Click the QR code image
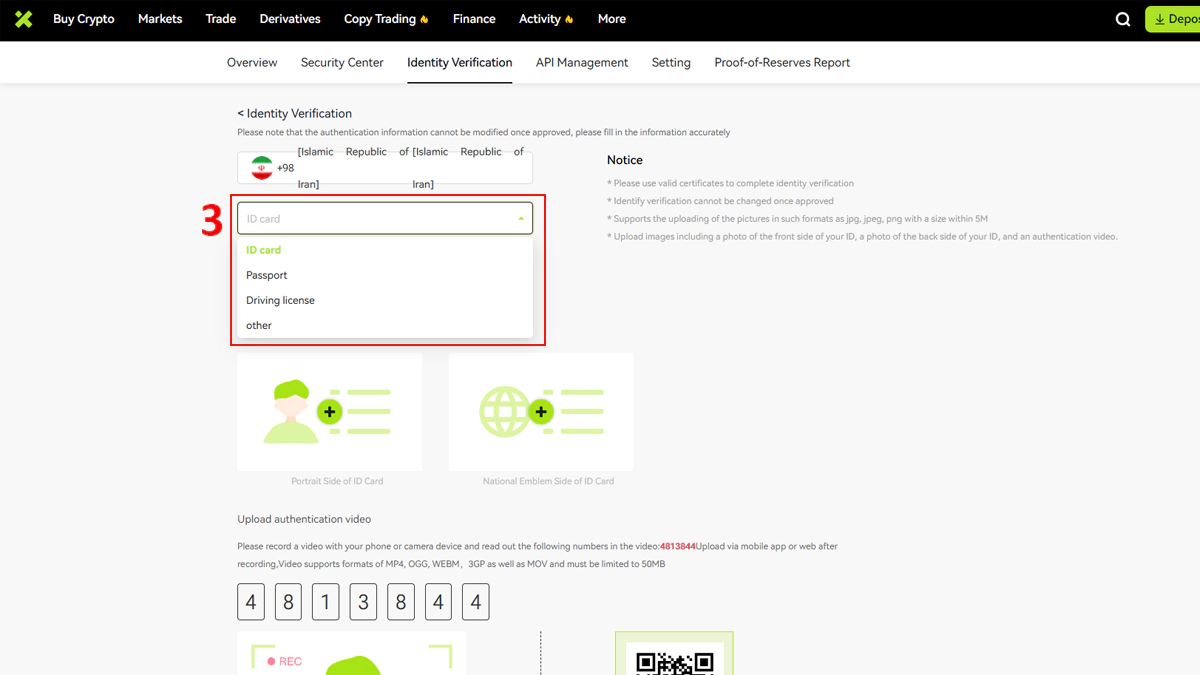The image size is (1200, 675). point(674,660)
